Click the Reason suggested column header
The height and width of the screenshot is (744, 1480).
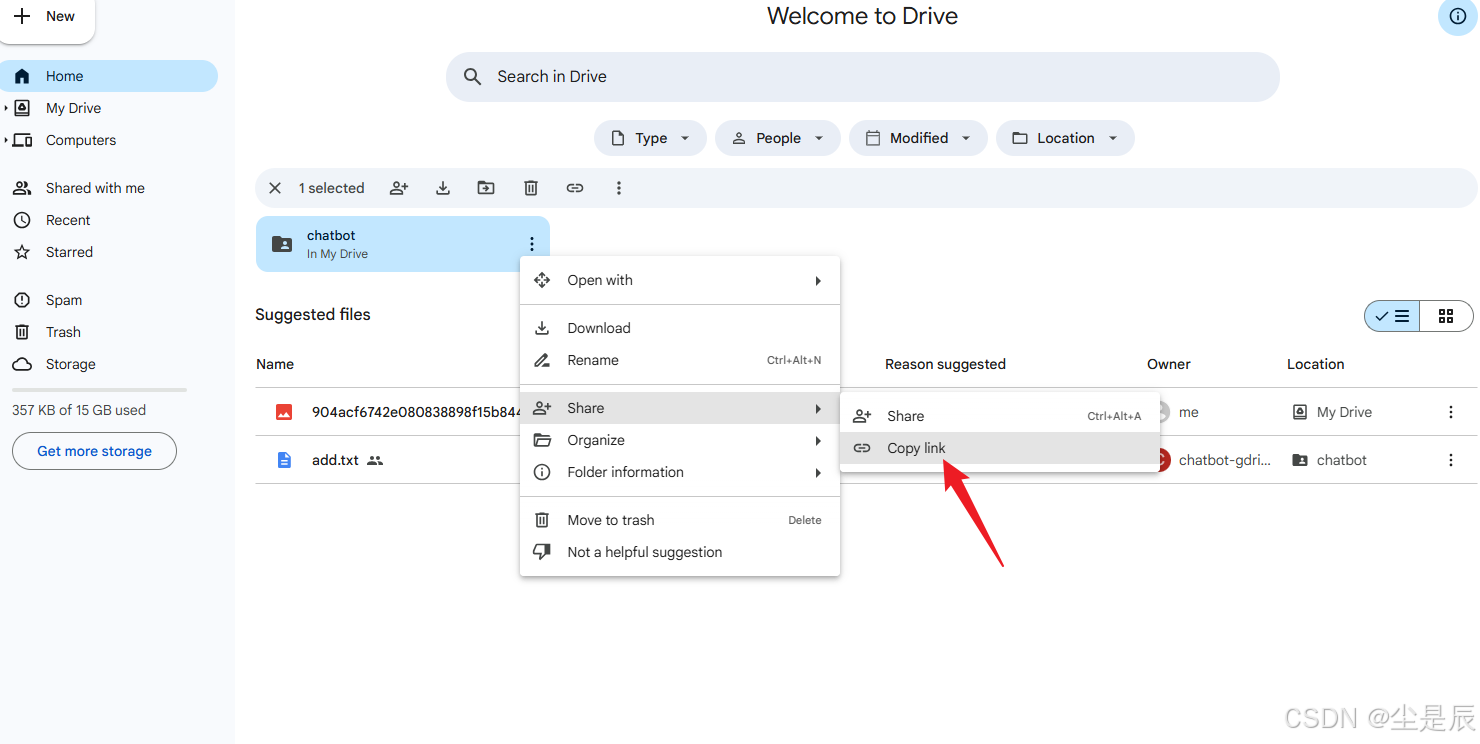pyautogui.click(x=945, y=364)
